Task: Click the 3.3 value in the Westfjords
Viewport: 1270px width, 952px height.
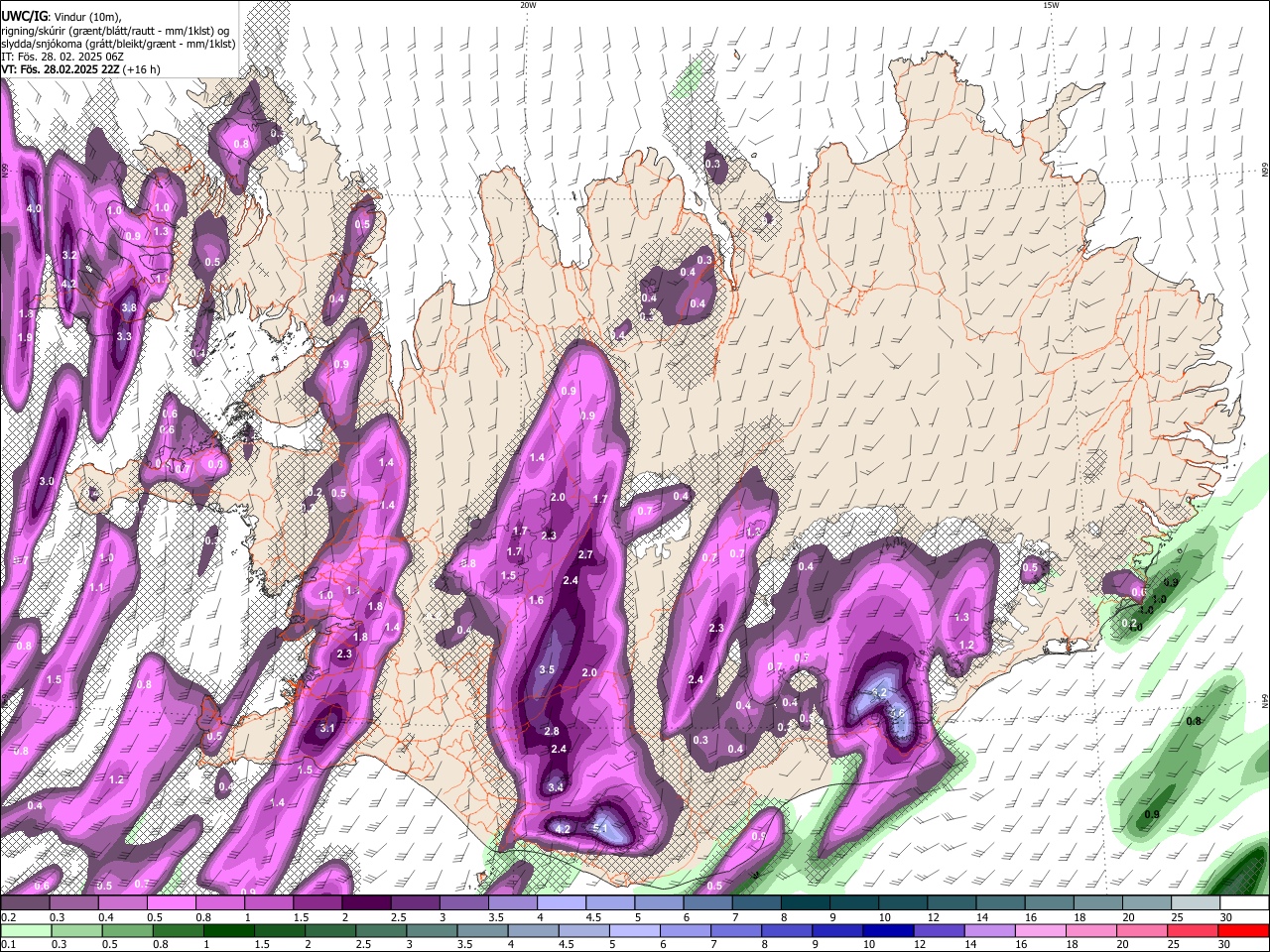Action: click(x=123, y=337)
